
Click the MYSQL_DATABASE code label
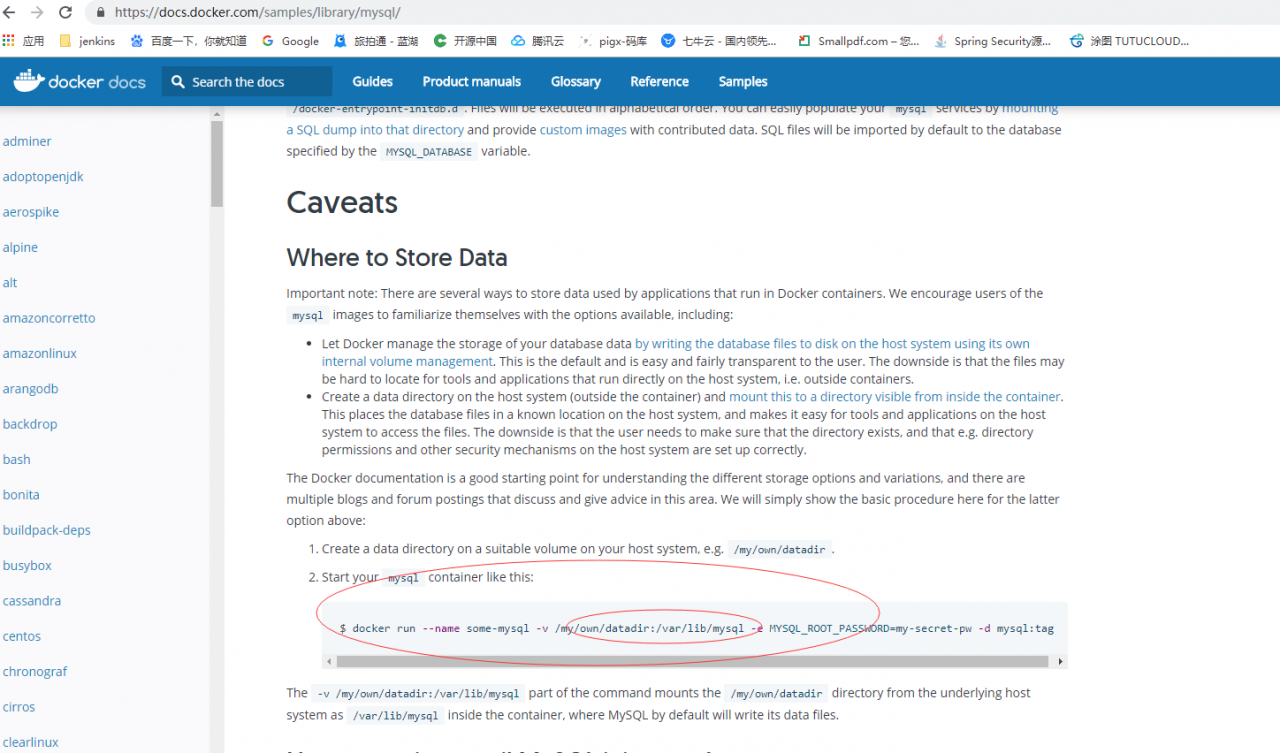pyautogui.click(x=428, y=152)
